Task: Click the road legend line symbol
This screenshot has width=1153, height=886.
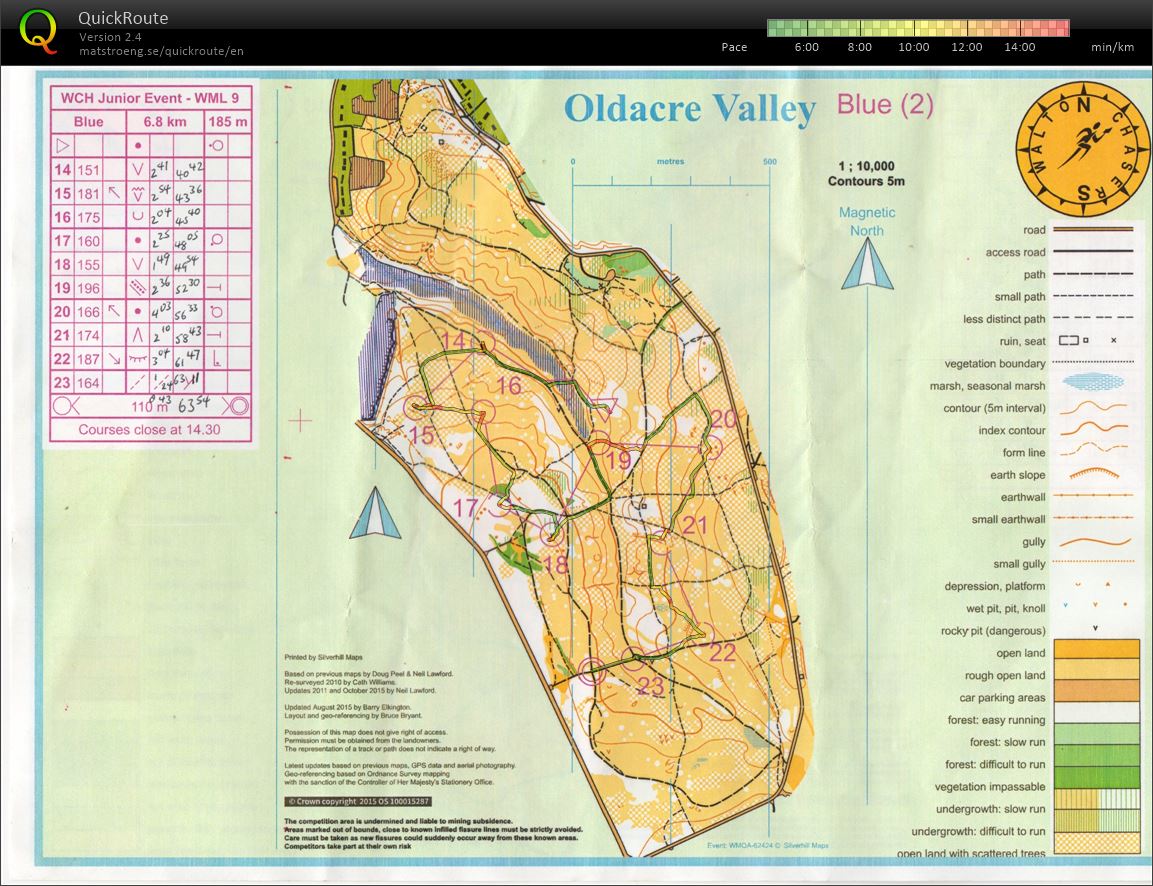Action: 1093,229
